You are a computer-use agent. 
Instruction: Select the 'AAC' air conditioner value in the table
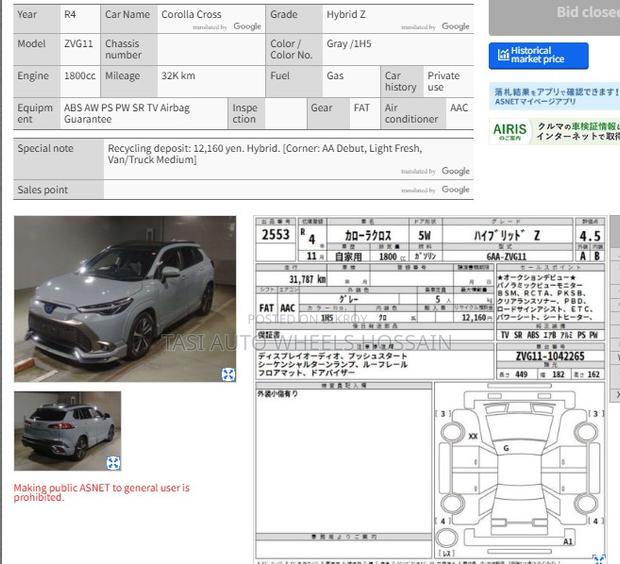coord(459,108)
